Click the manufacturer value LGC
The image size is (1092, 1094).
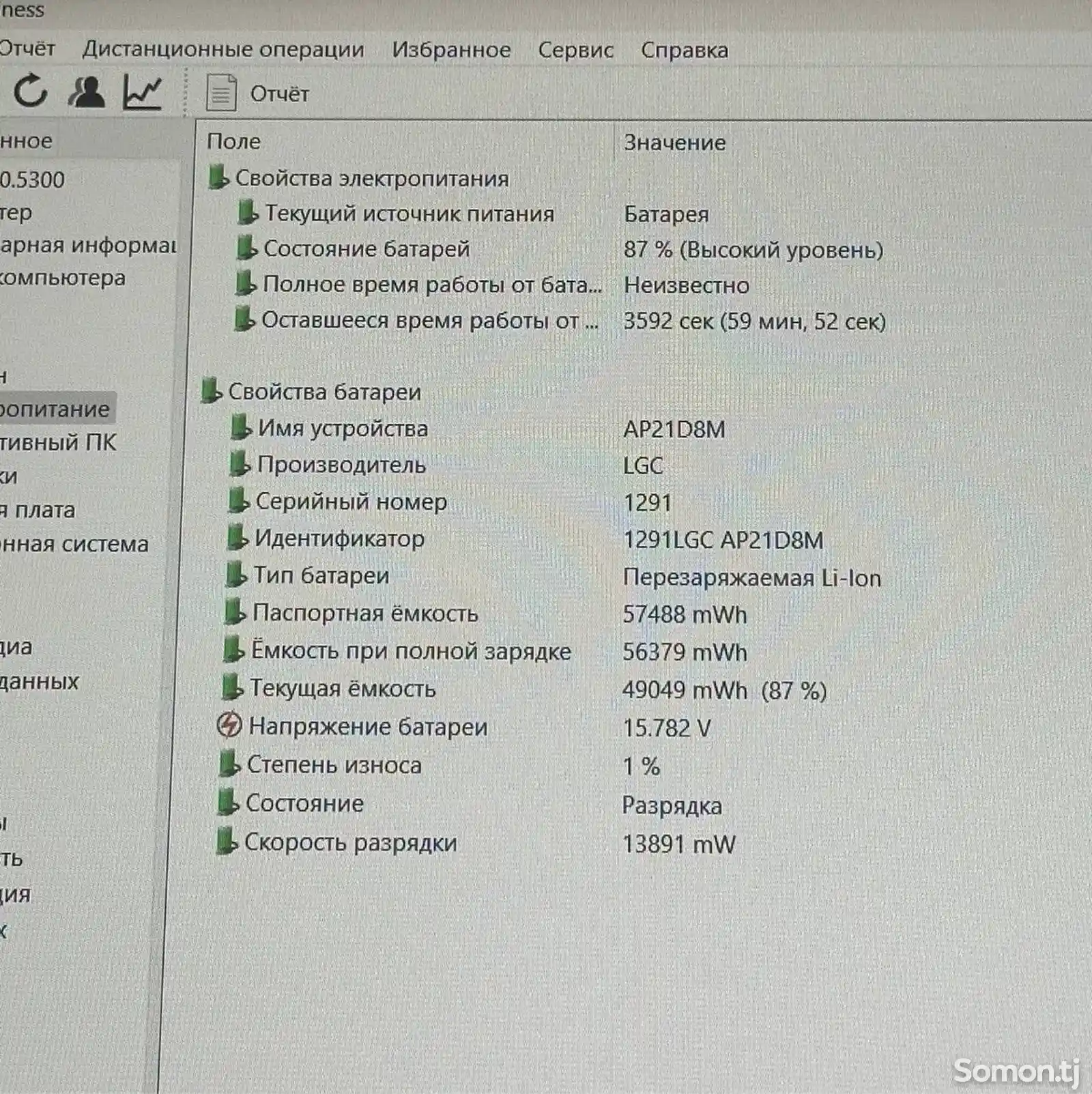coord(643,466)
